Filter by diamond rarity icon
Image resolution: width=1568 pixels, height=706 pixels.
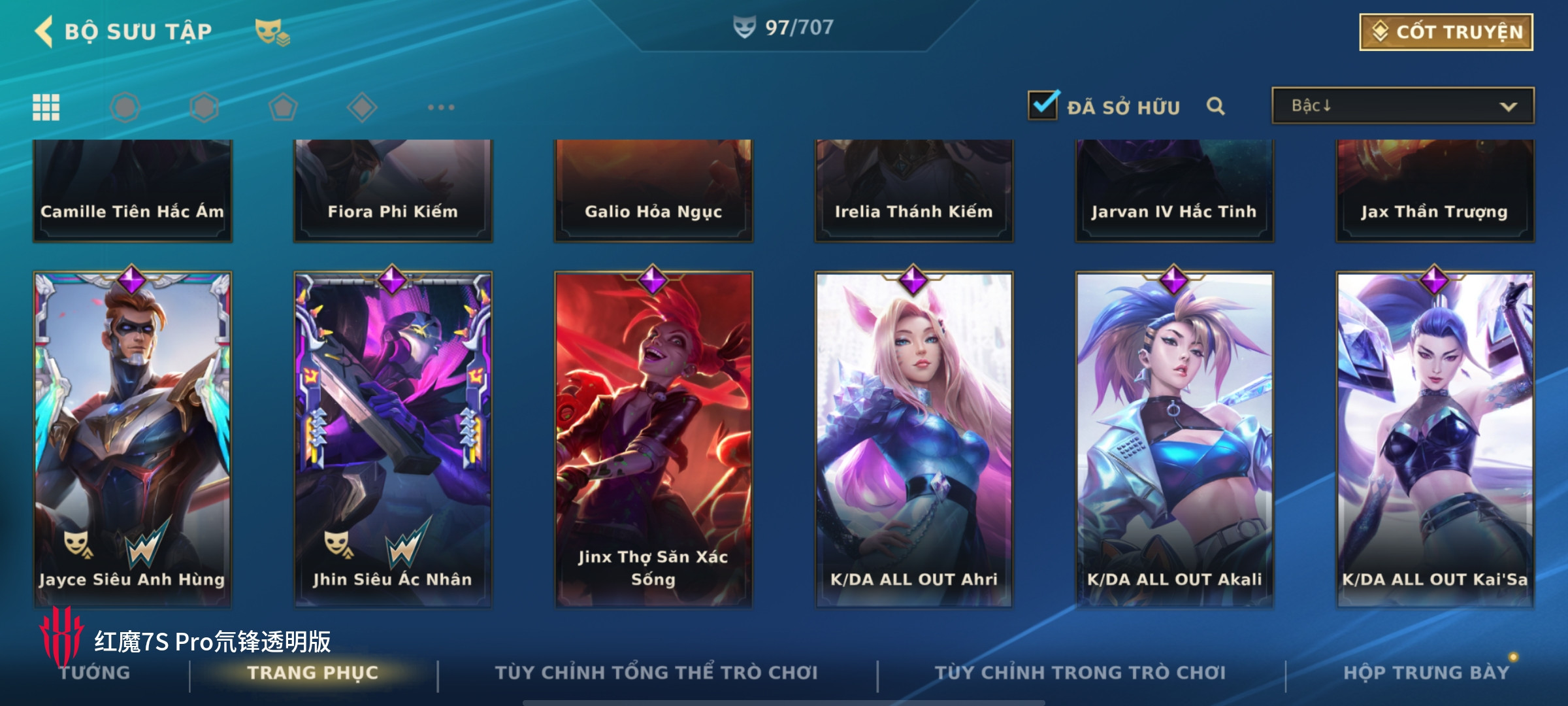tap(362, 107)
